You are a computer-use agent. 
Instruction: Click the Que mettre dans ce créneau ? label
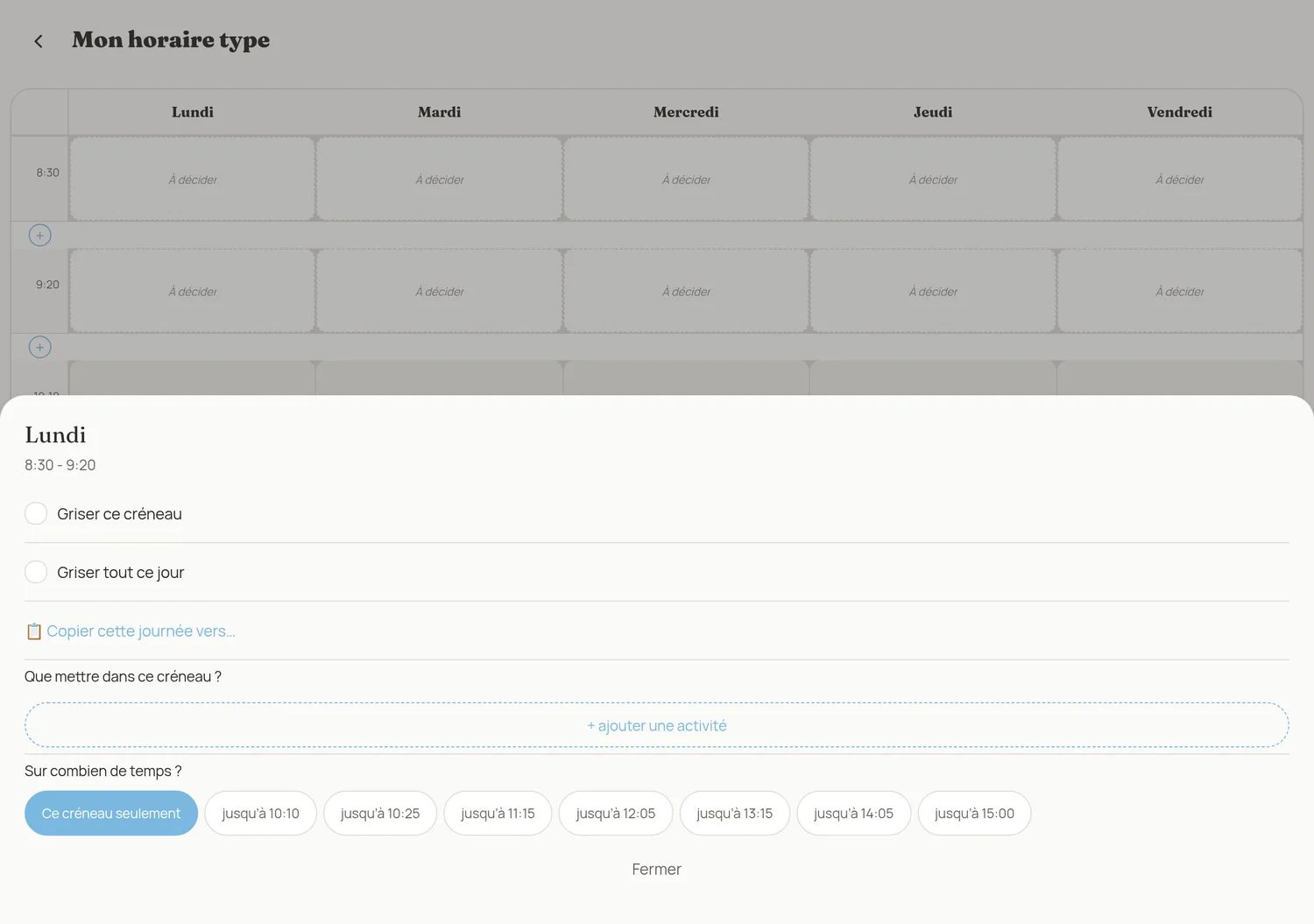pos(124,676)
